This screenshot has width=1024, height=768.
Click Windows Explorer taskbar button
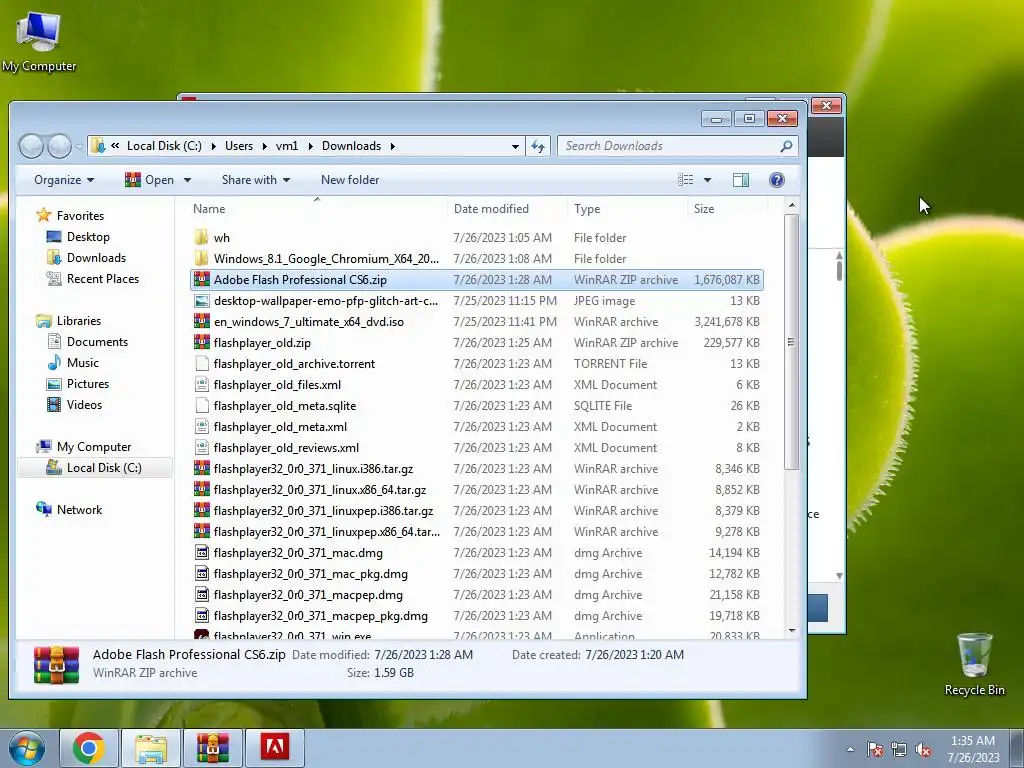coord(151,748)
